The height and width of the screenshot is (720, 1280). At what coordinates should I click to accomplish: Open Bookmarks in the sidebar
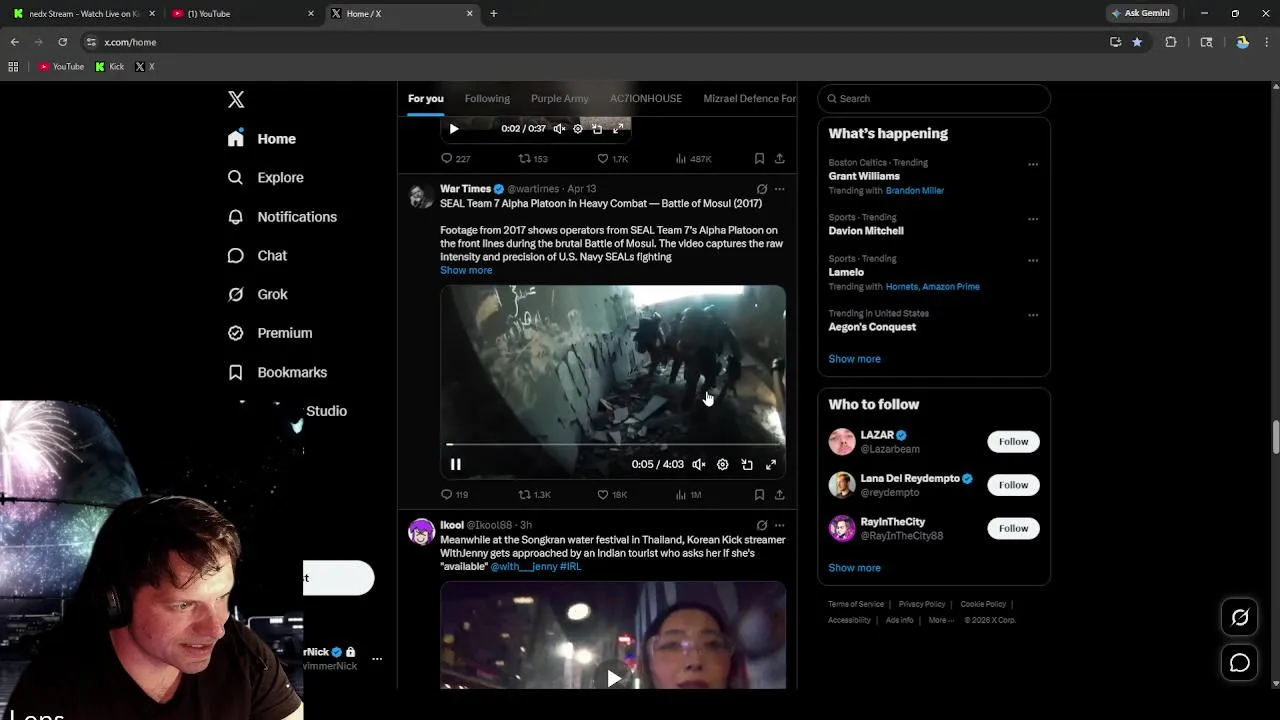click(278, 372)
